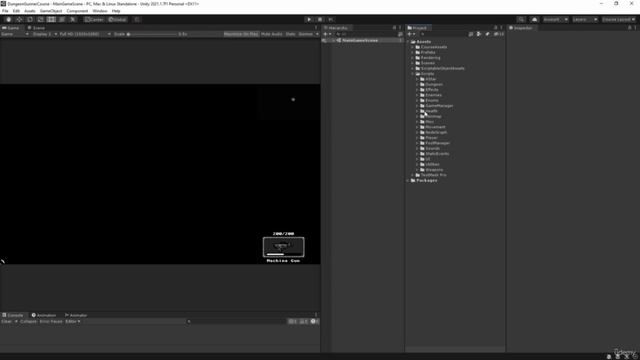This screenshot has width=640, height=360.
Task: Open the custom editor tools icon
Action: pos(73,20)
